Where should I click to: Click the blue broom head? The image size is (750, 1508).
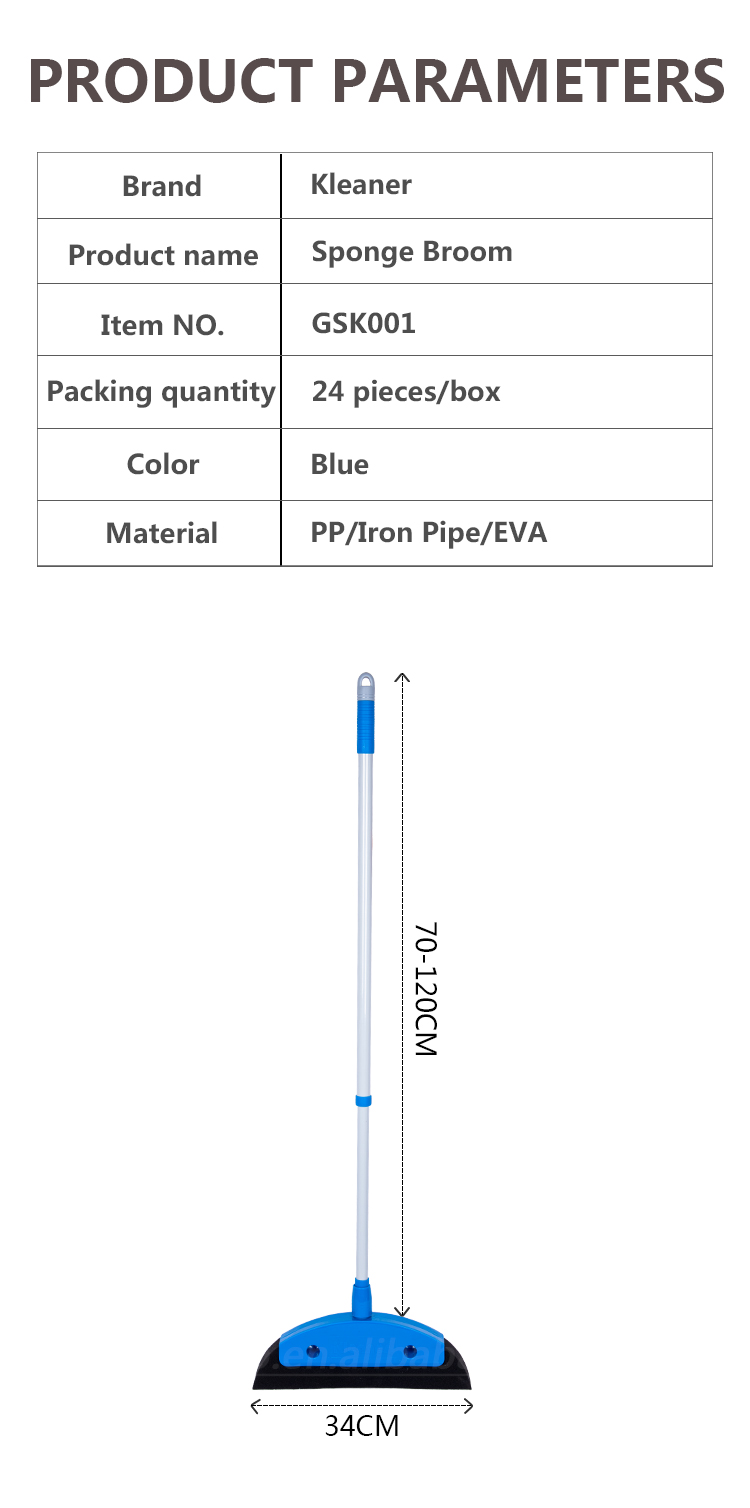[x=360, y=1334]
